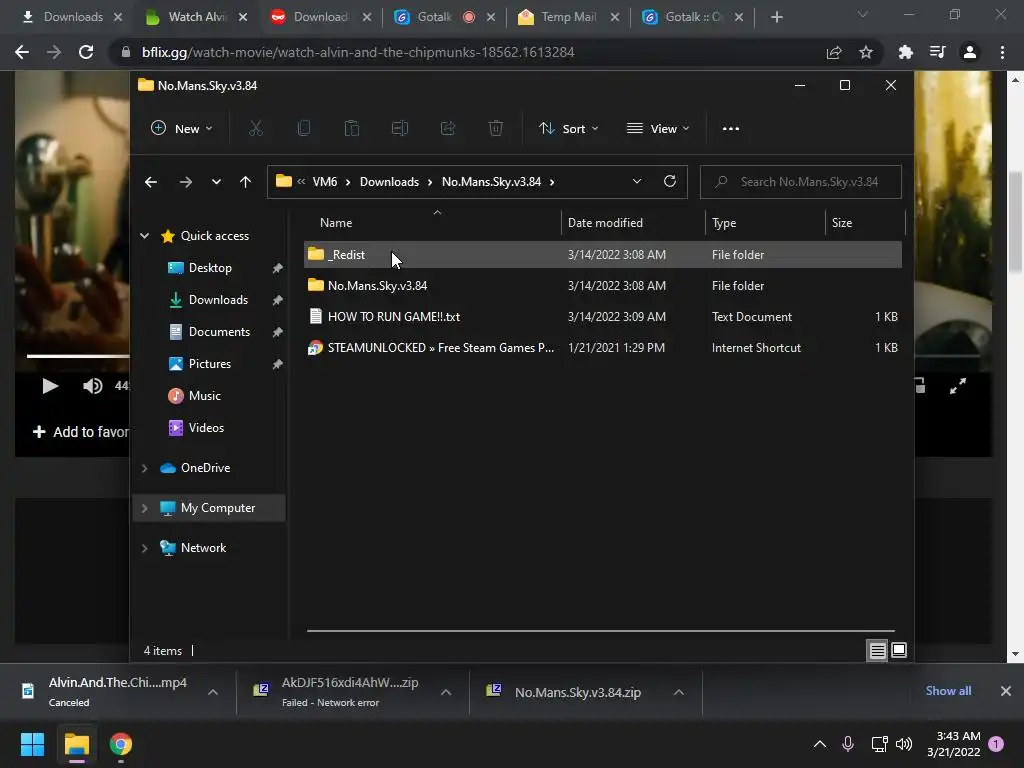Reload the bflix.gg page in Chrome
Viewport: 1024px width, 768px height.
click(86, 52)
